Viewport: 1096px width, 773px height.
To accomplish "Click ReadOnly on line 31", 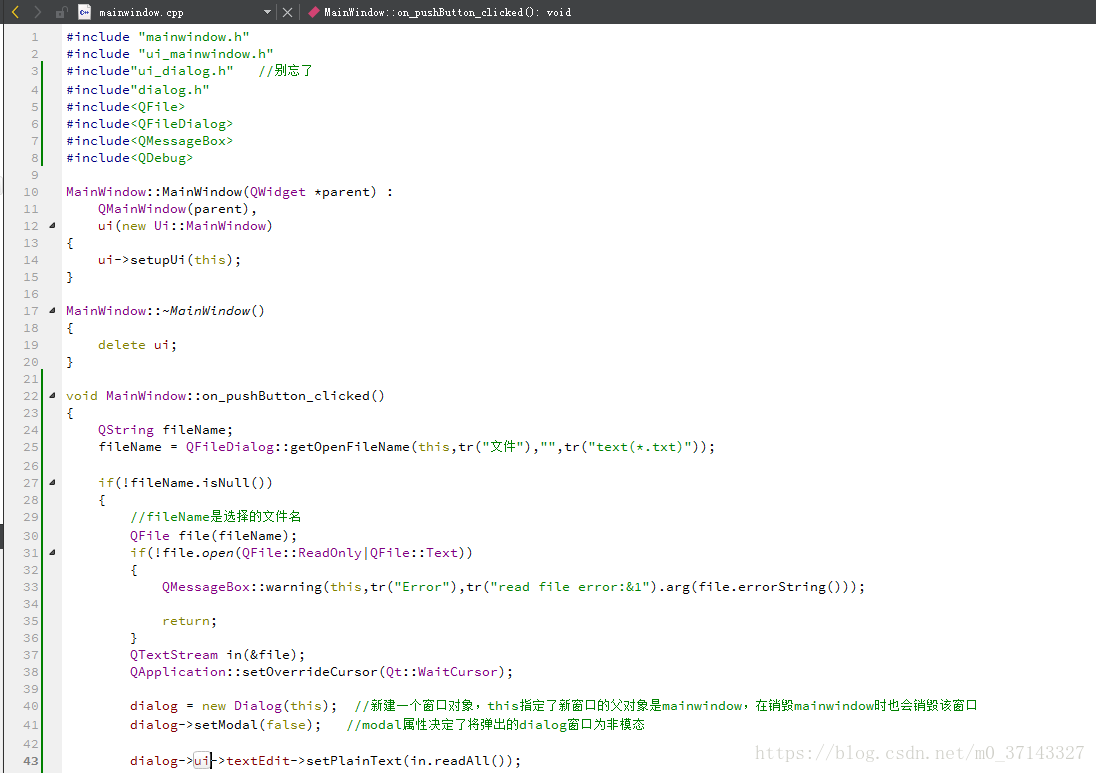I will coord(329,552).
